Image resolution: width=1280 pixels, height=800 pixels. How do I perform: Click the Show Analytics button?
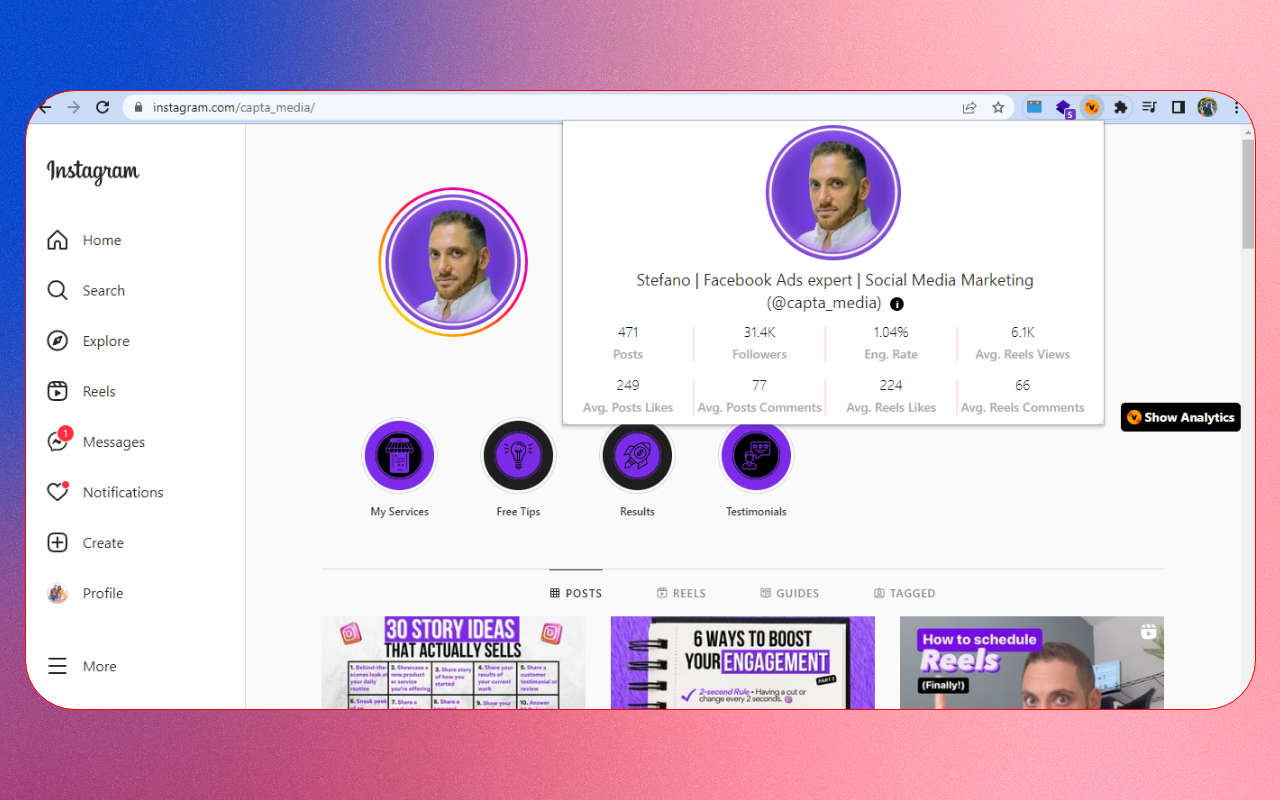click(x=1180, y=418)
